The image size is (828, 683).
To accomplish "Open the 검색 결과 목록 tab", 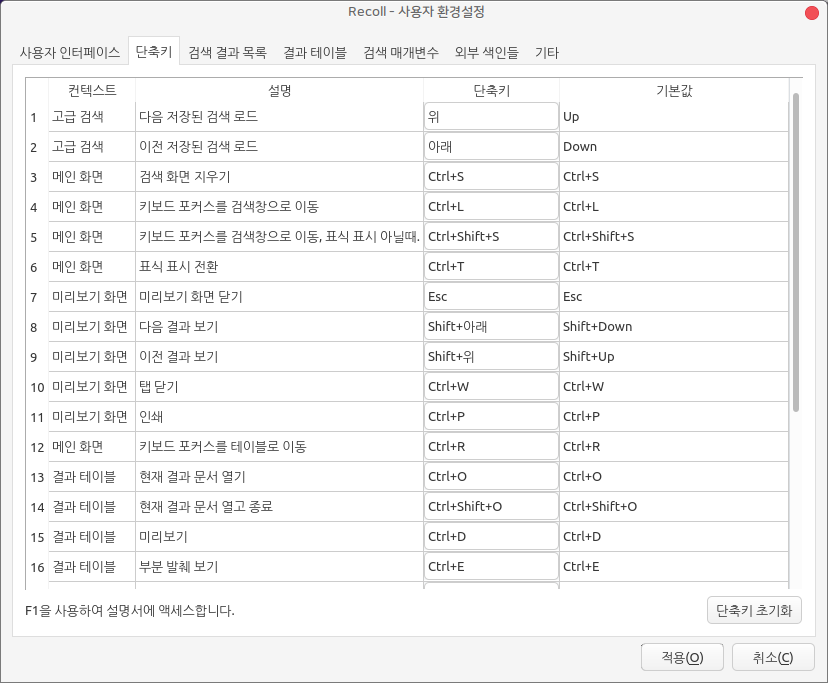I will [227, 52].
